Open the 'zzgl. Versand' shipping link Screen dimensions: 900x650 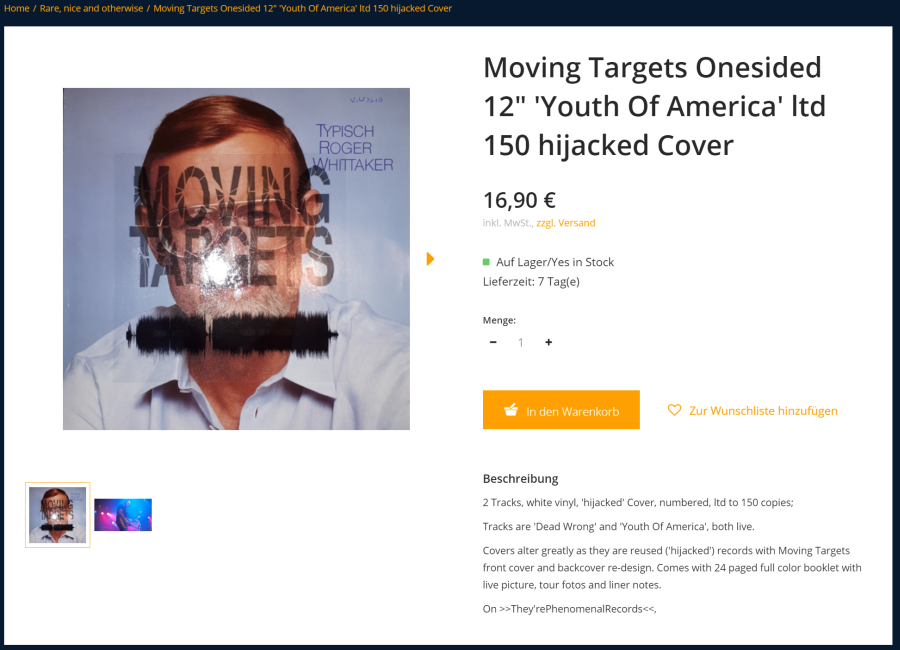pyautogui.click(x=566, y=223)
